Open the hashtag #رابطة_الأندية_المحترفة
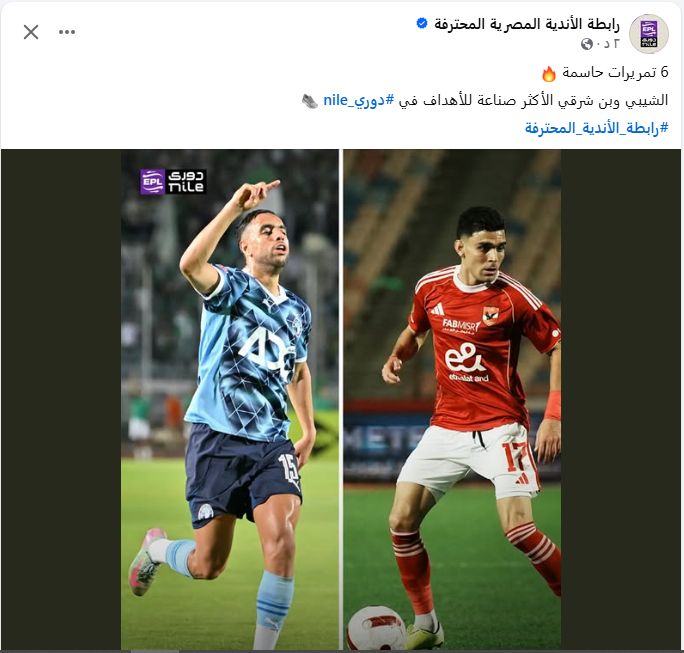This screenshot has width=684, height=653. pos(596,128)
